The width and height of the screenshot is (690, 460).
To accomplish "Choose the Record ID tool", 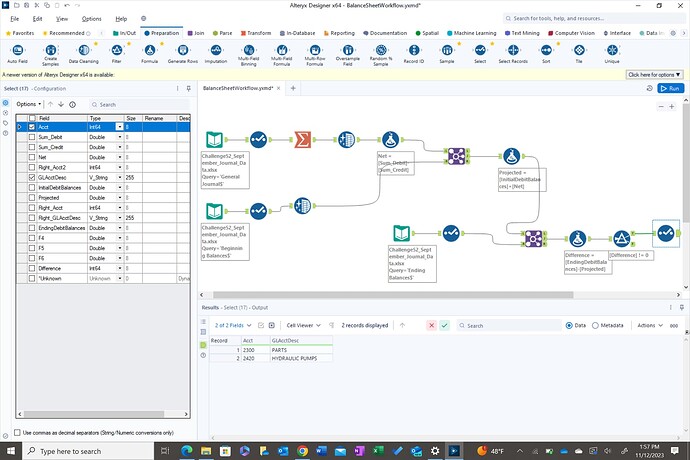I will coord(414,50).
